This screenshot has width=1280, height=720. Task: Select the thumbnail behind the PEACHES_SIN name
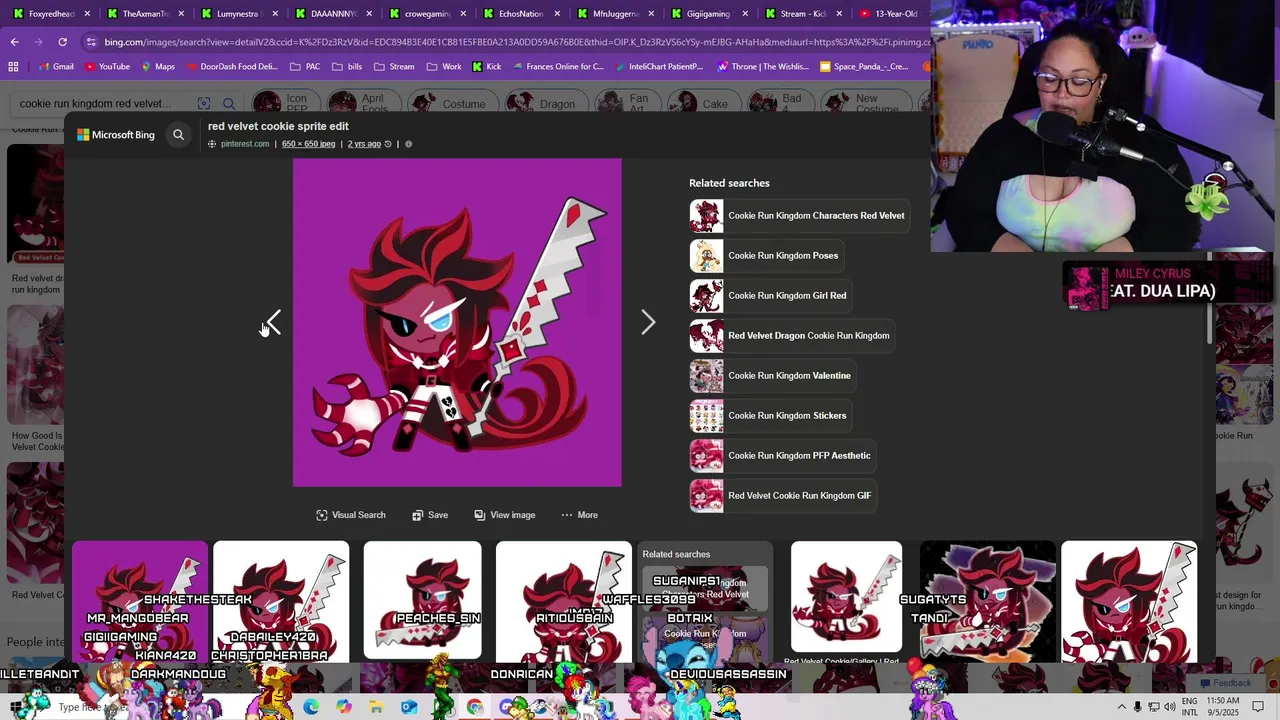tap(422, 600)
